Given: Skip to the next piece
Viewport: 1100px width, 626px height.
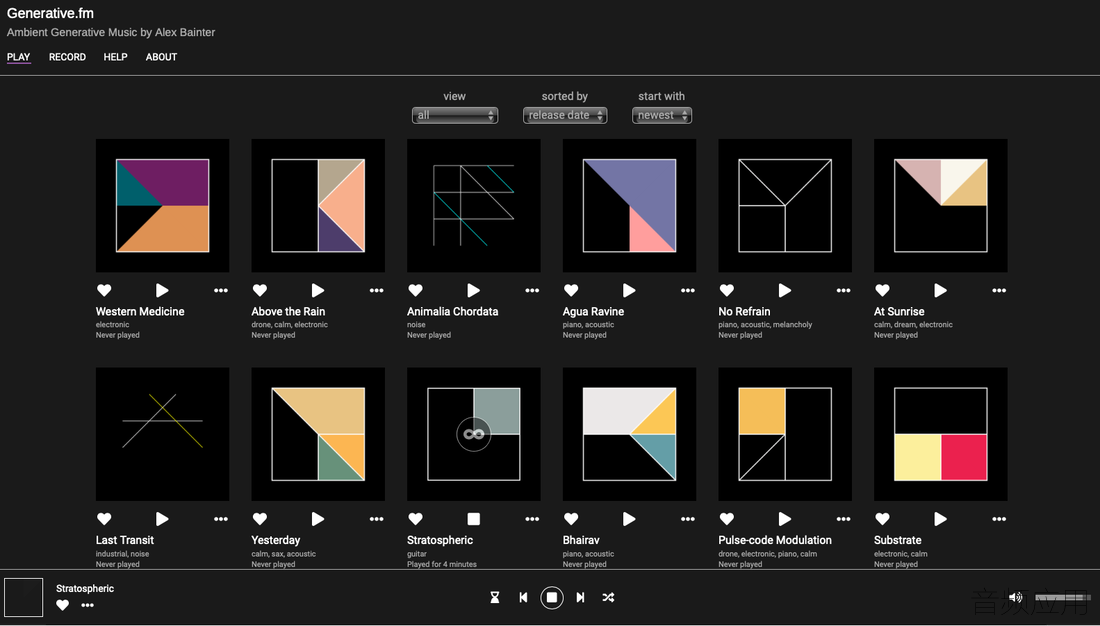Looking at the screenshot, I should pyautogui.click(x=580, y=597).
